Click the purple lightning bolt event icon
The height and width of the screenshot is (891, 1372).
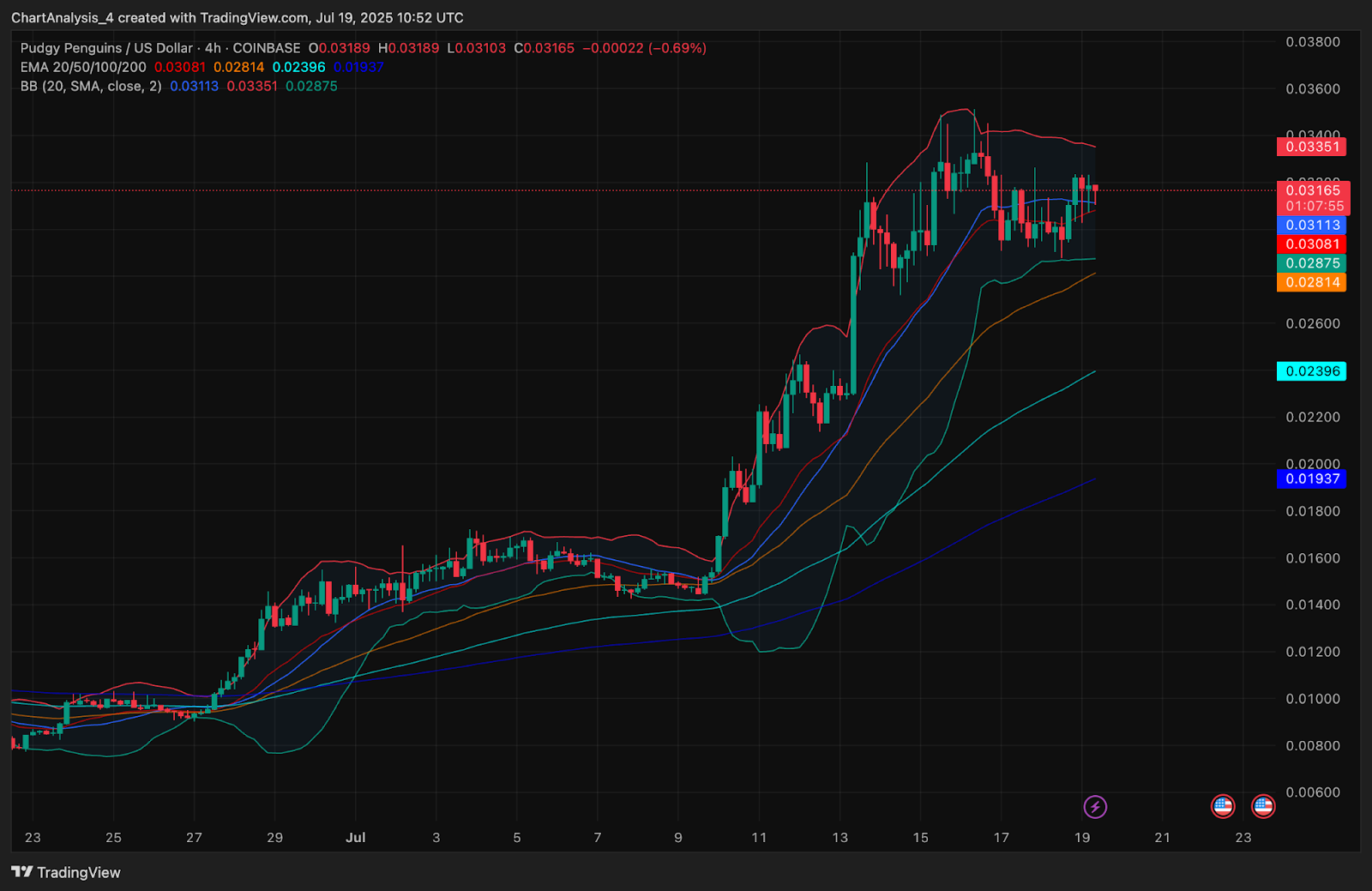(1095, 807)
